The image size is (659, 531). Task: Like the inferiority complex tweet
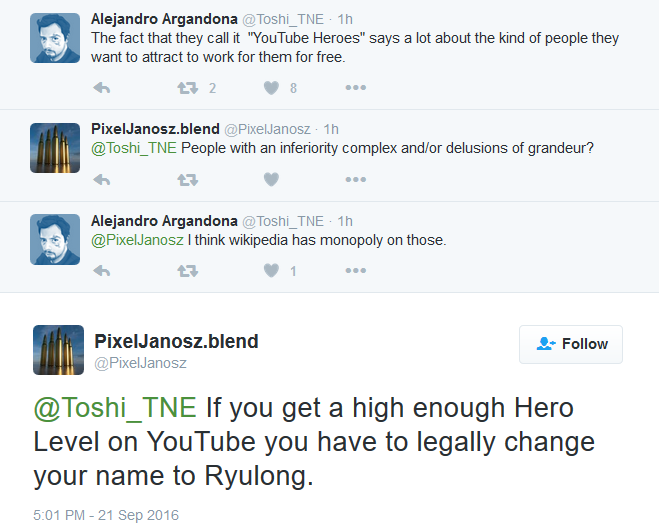click(x=271, y=180)
